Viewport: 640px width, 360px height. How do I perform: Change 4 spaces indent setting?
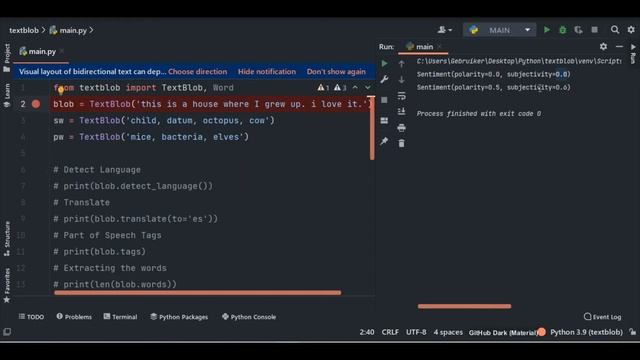448,332
